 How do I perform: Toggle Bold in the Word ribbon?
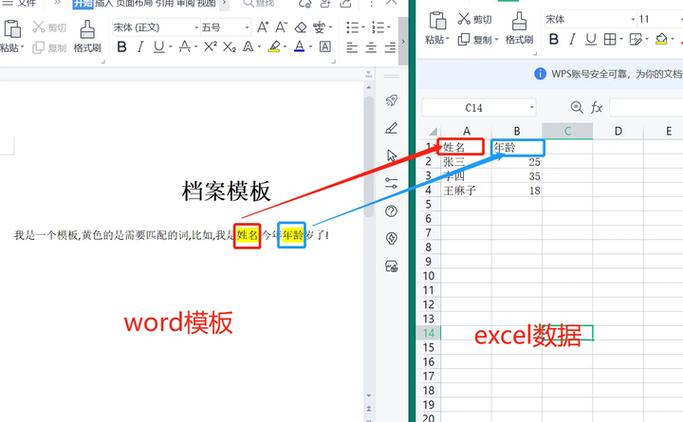tap(122, 47)
